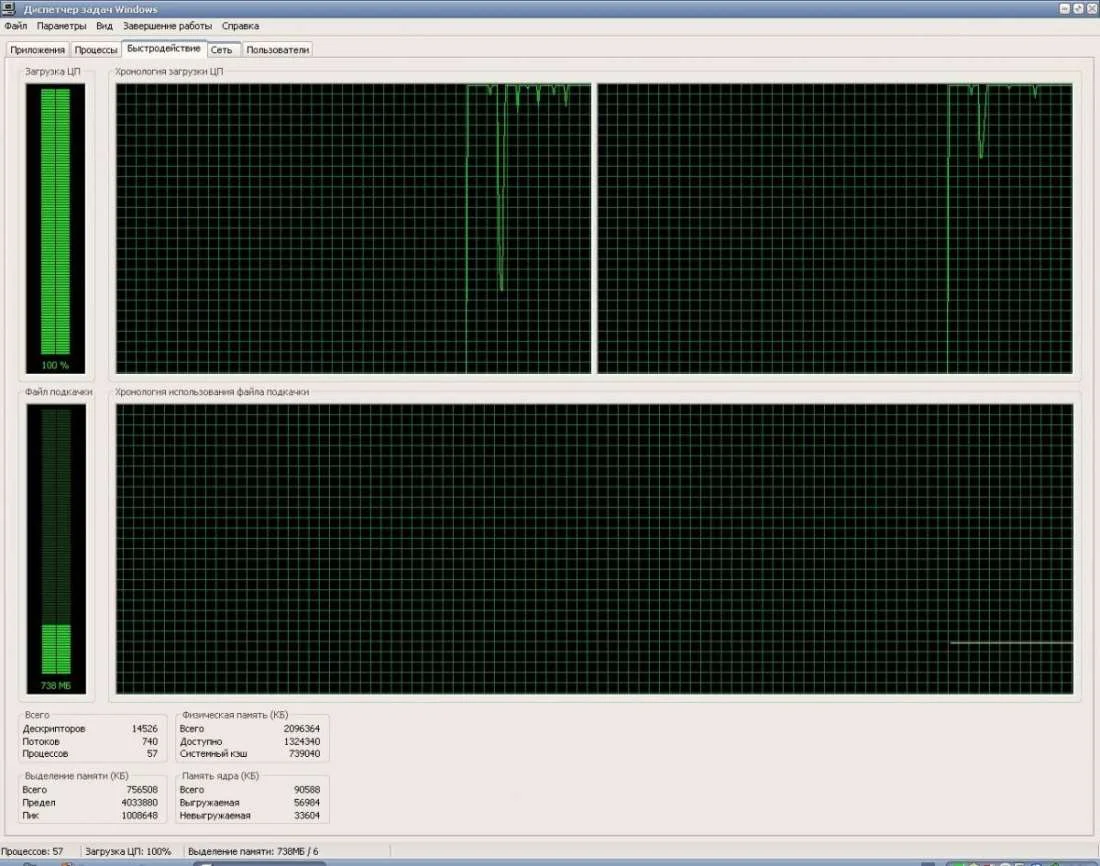Image resolution: width=1100 pixels, height=866 pixels.
Task: Click kernel memory Всего value 90588
Action: tap(307, 790)
